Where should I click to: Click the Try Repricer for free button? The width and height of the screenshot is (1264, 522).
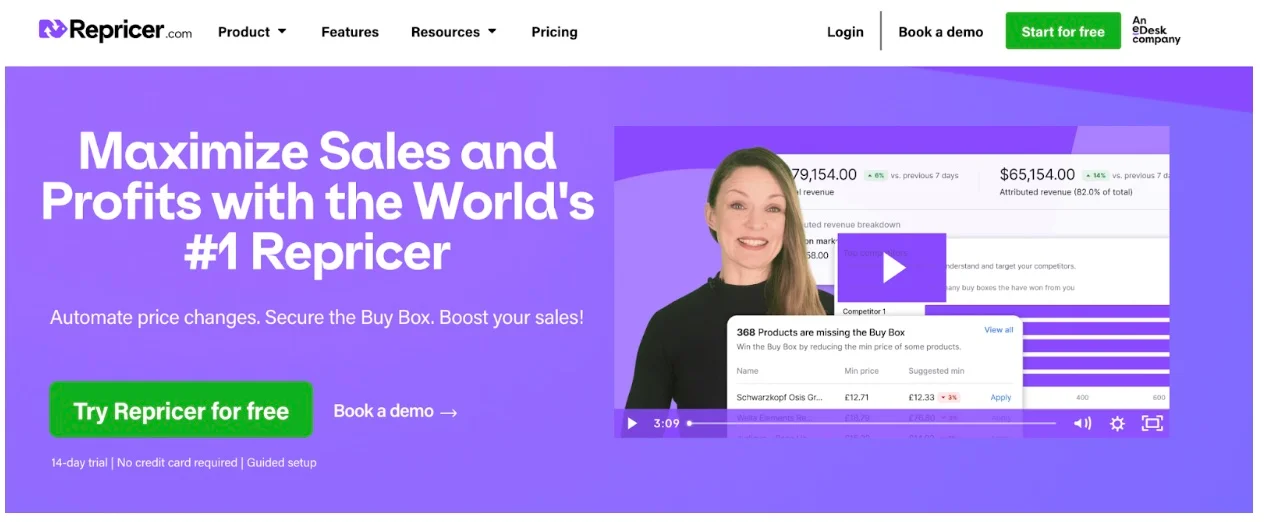(x=181, y=410)
